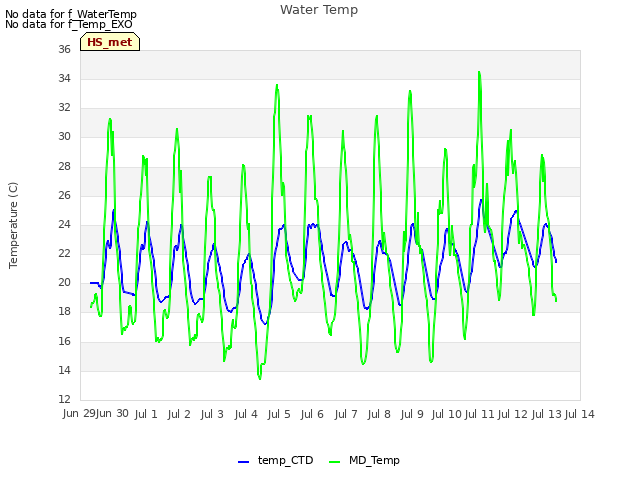Click the 16 y-axis tick label

click(x=64, y=341)
